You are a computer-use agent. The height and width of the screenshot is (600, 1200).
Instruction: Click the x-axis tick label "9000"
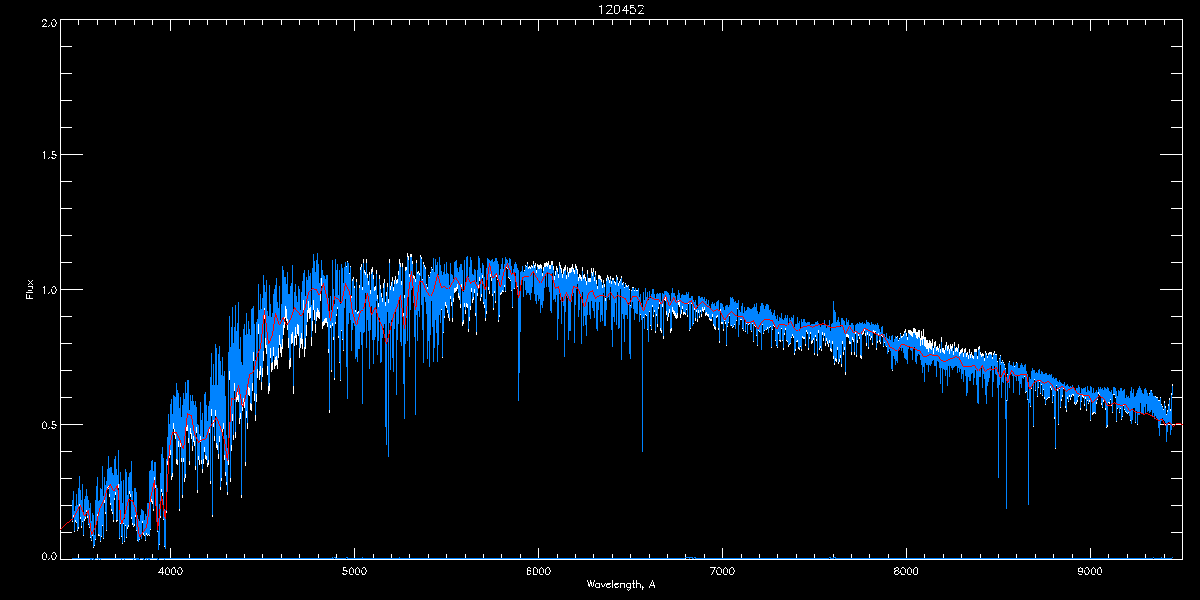click(x=1091, y=572)
